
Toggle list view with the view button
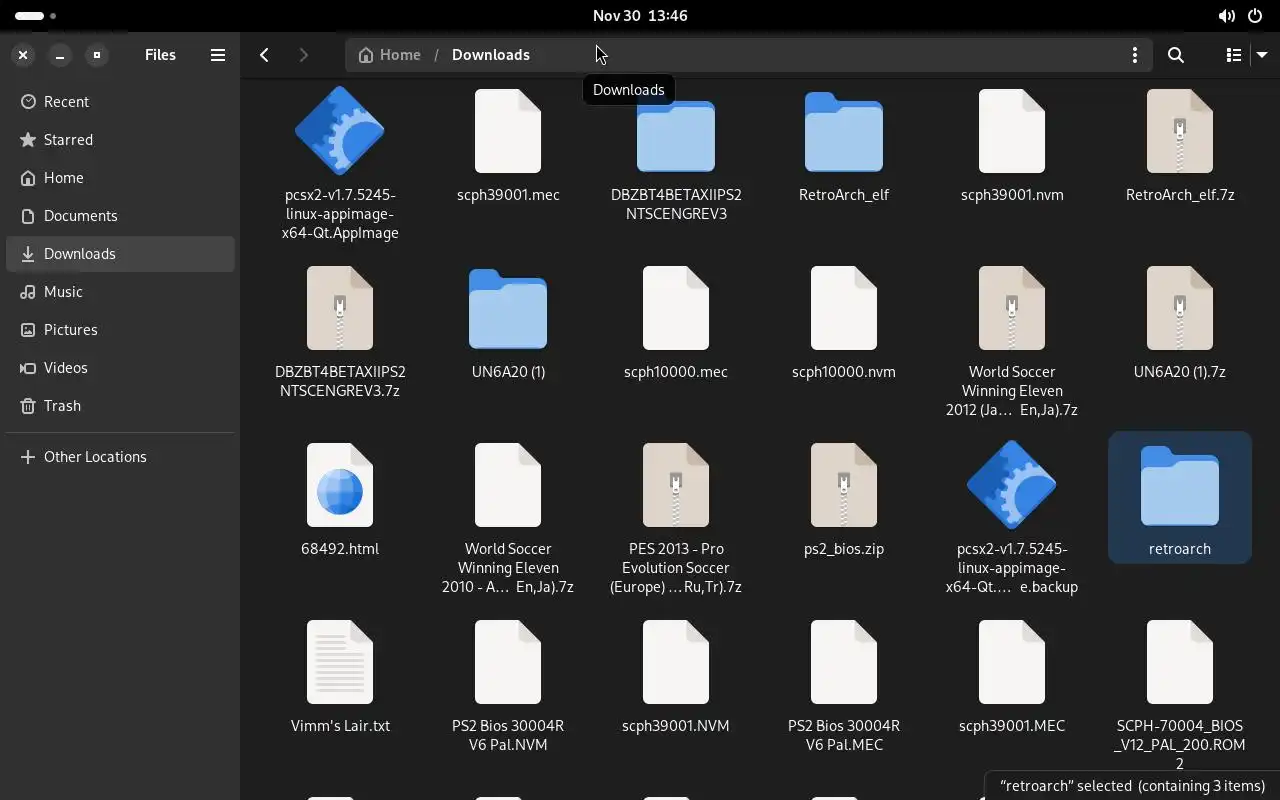(x=1233, y=55)
